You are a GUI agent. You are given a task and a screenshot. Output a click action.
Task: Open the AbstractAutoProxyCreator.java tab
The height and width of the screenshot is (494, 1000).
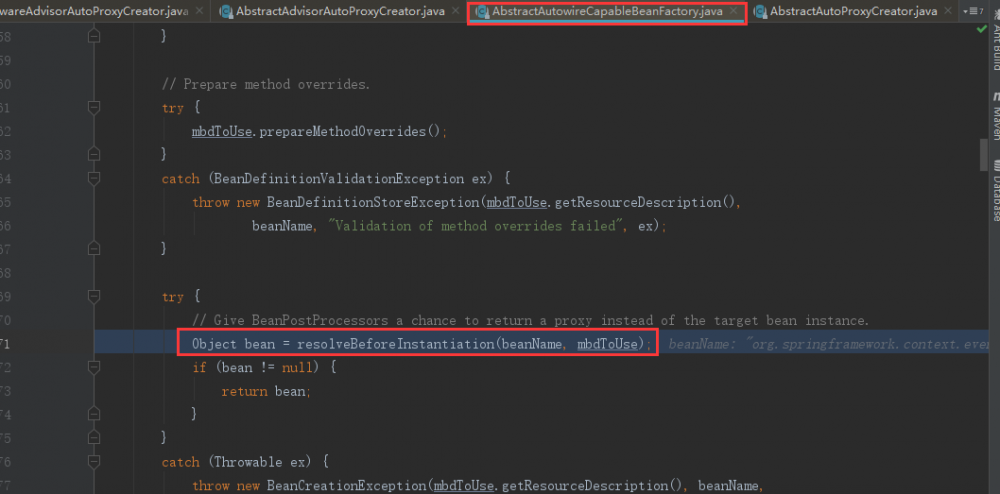853,11
